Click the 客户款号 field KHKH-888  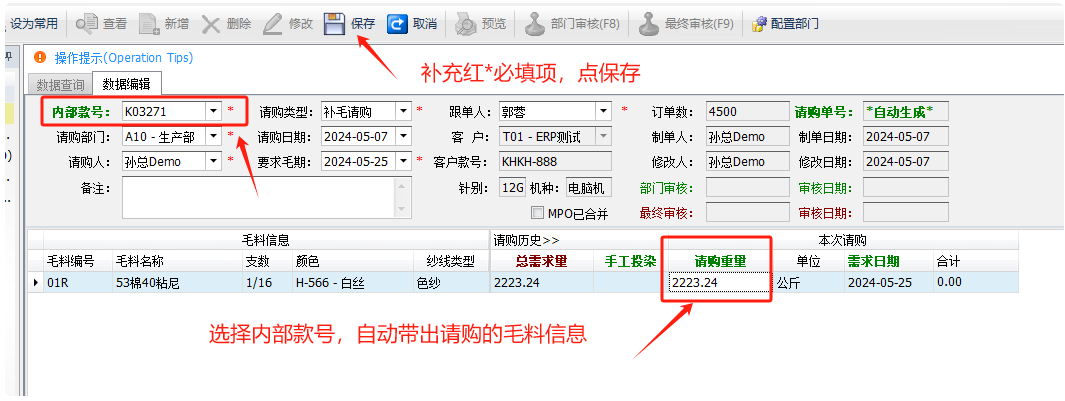click(555, 162)
